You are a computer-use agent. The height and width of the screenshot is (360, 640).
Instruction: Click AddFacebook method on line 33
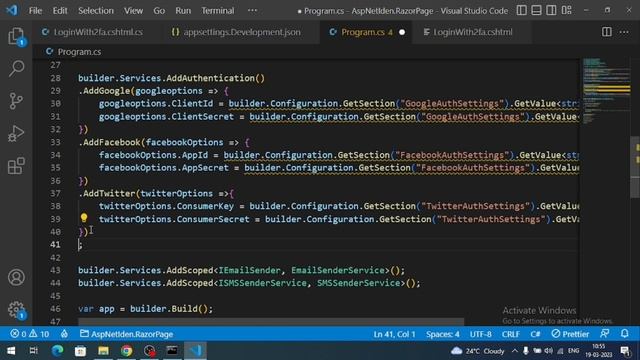tap(111, 142)
